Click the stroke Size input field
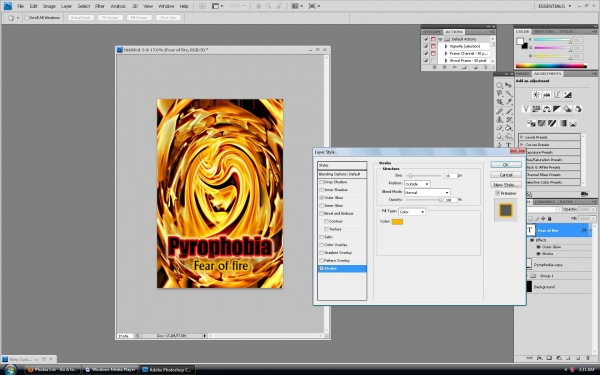 tap(450, 176)
